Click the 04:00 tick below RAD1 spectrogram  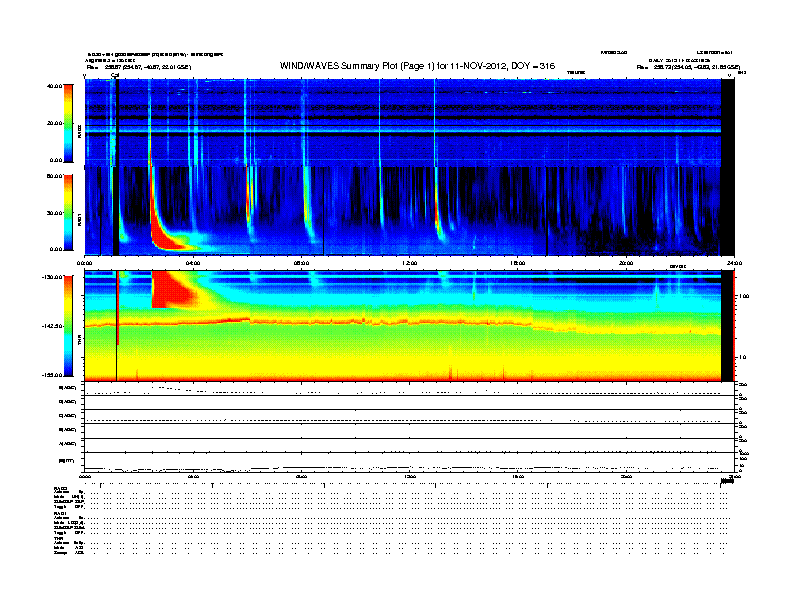pos(193,263)
